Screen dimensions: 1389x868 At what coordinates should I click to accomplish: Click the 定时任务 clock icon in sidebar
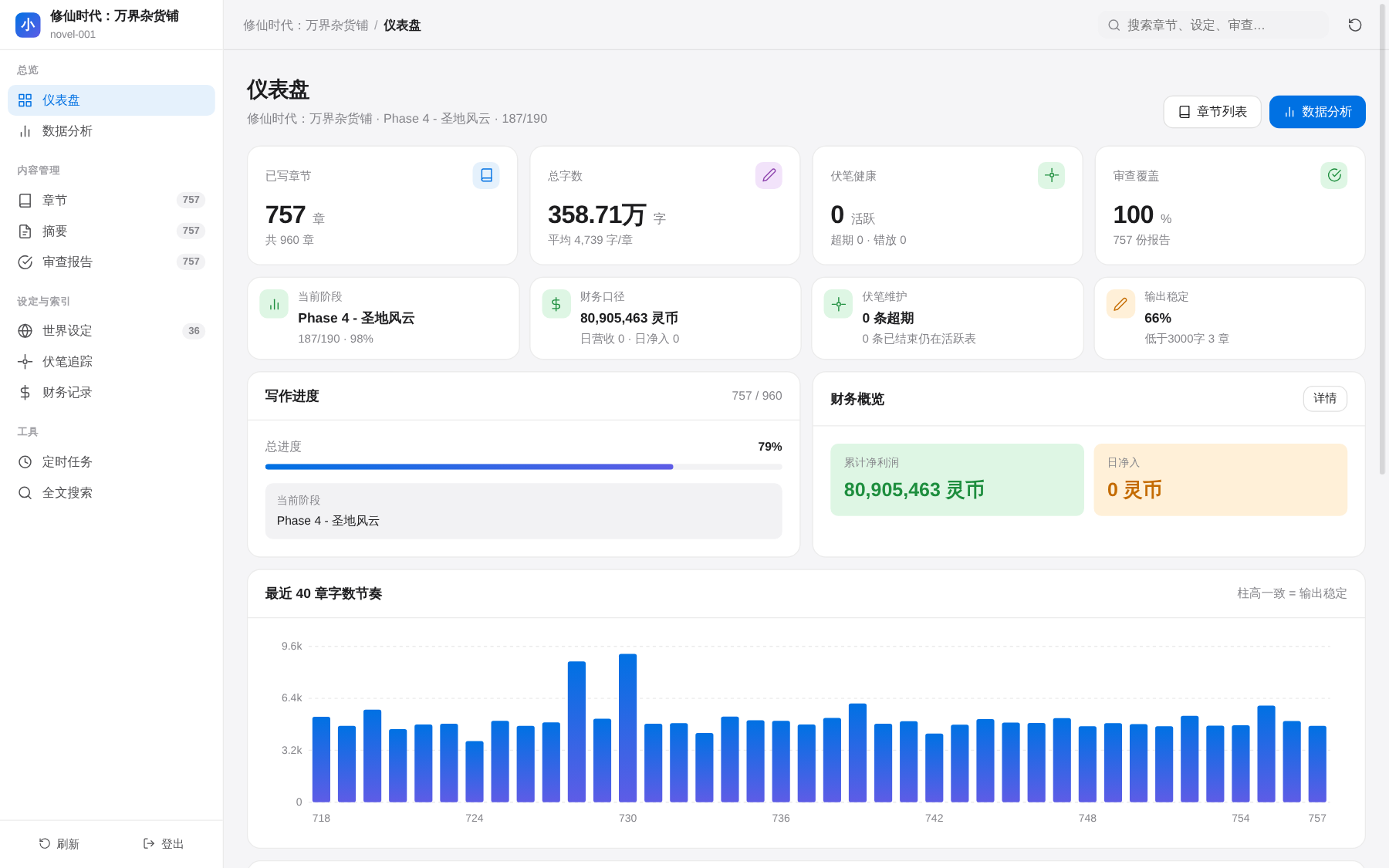tap(25, 462)
